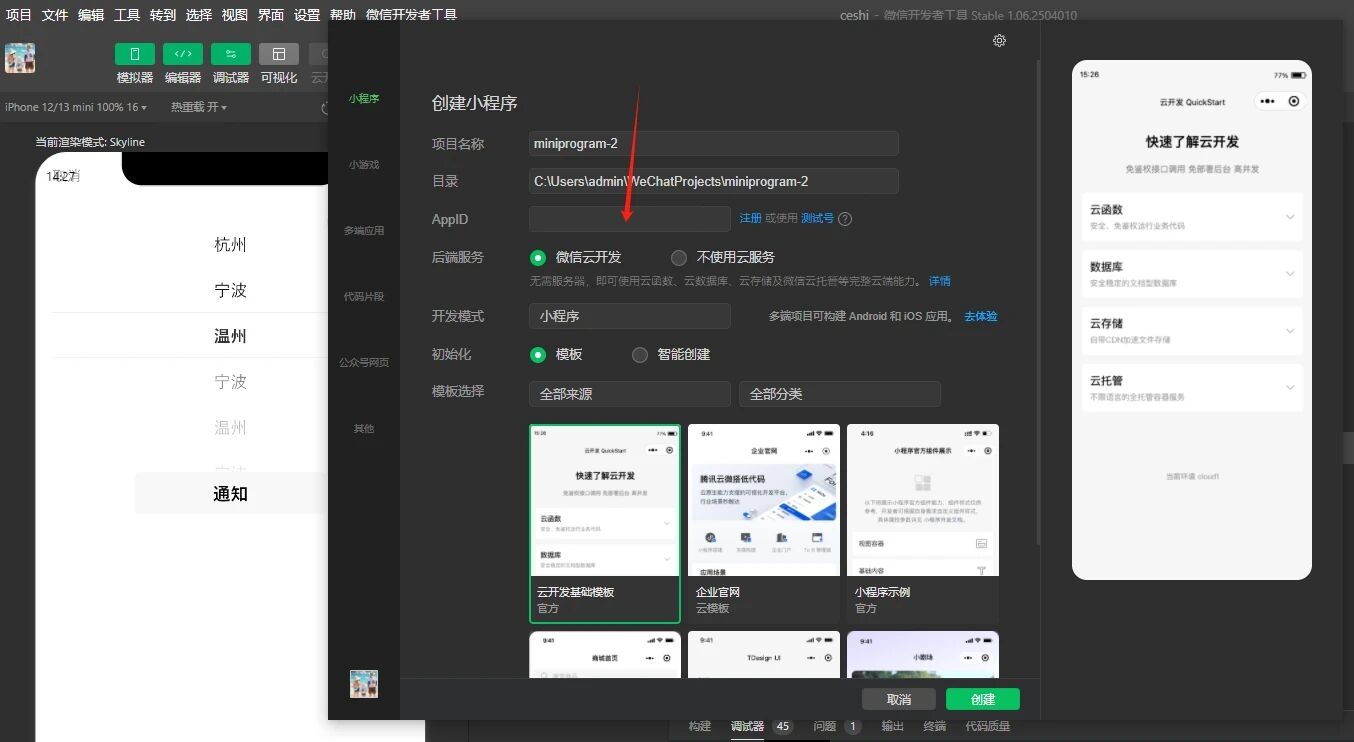The image size is (1354, 742).
Task: Open the 全部分类 template category dropdown
Action: click(x=840, y=394)
